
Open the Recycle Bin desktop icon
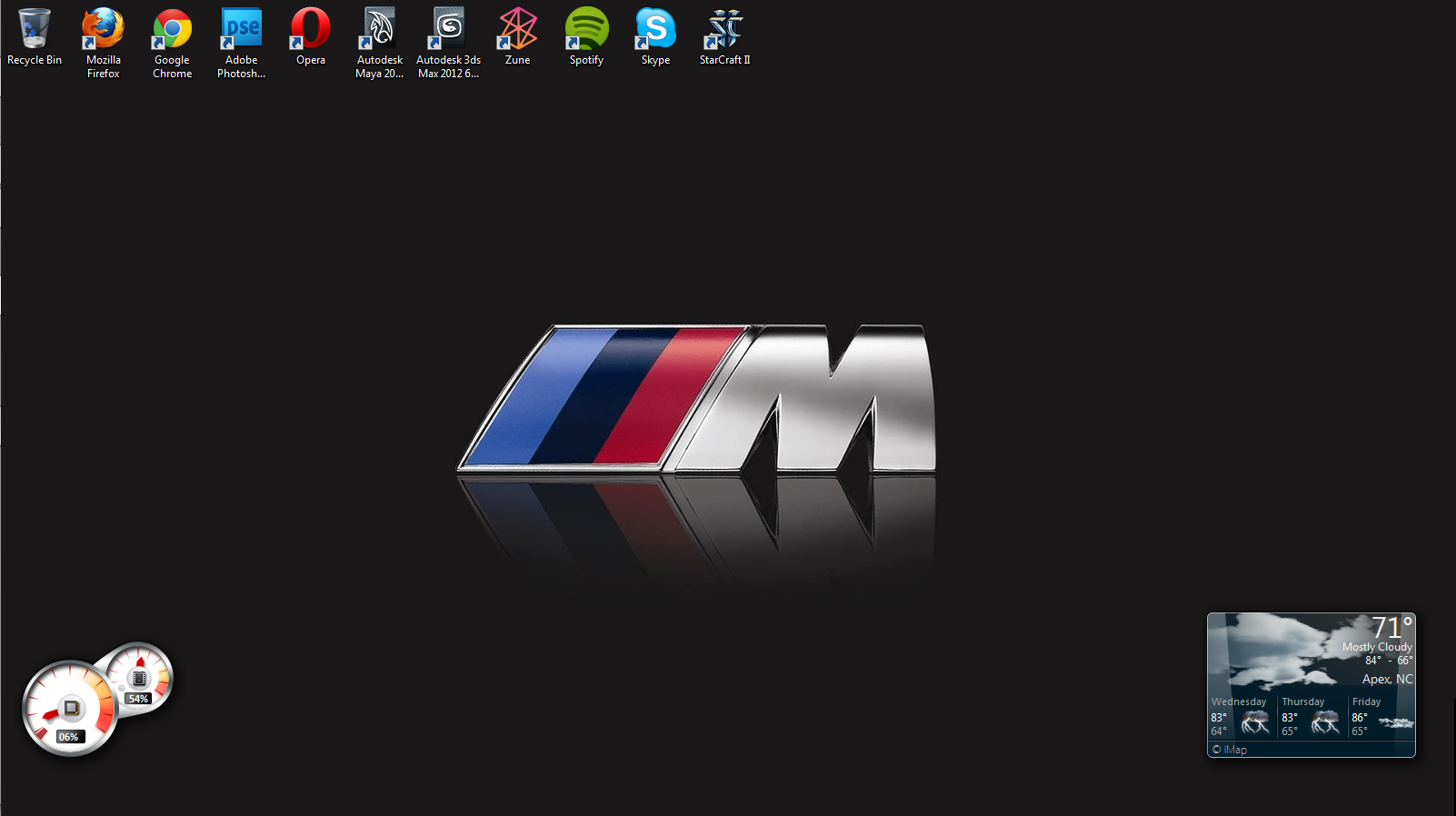tap(35, 37)
